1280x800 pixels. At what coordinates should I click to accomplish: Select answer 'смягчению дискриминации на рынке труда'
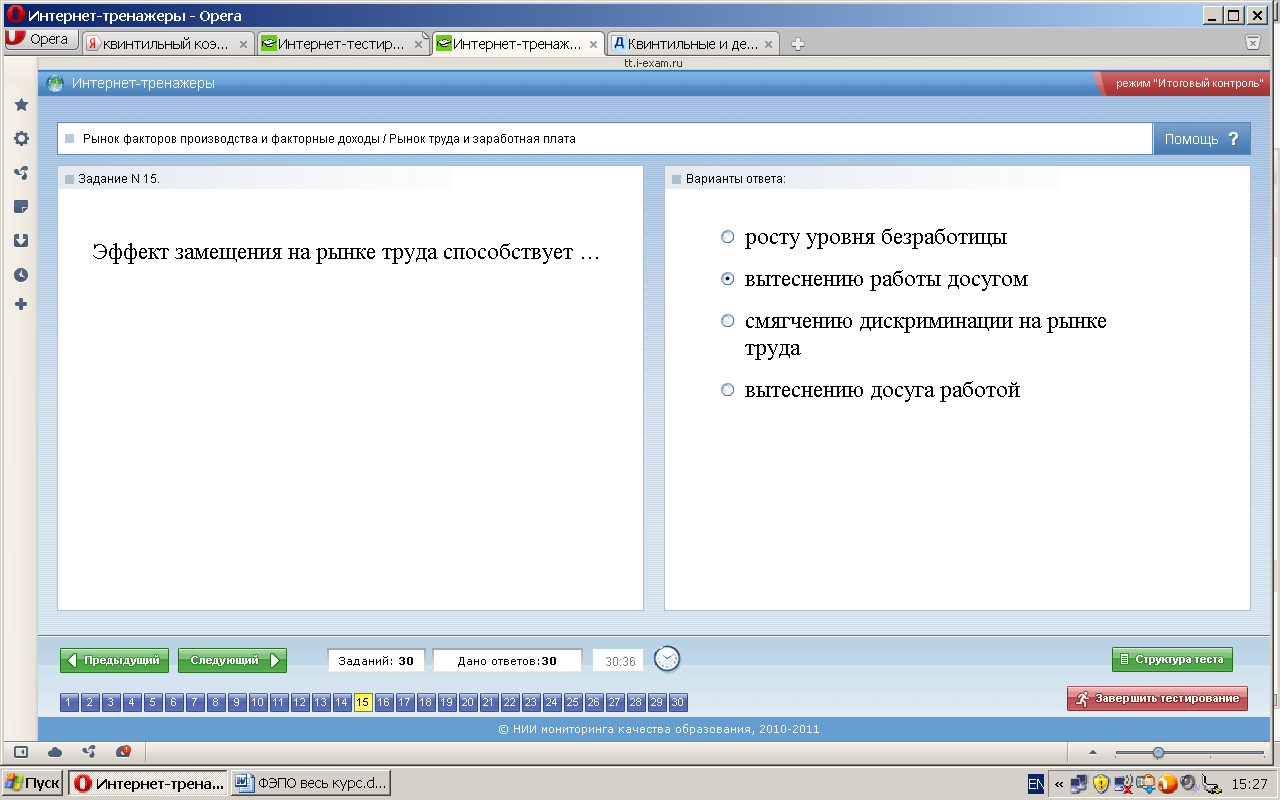pyautogui.click(x=728, y=322)
